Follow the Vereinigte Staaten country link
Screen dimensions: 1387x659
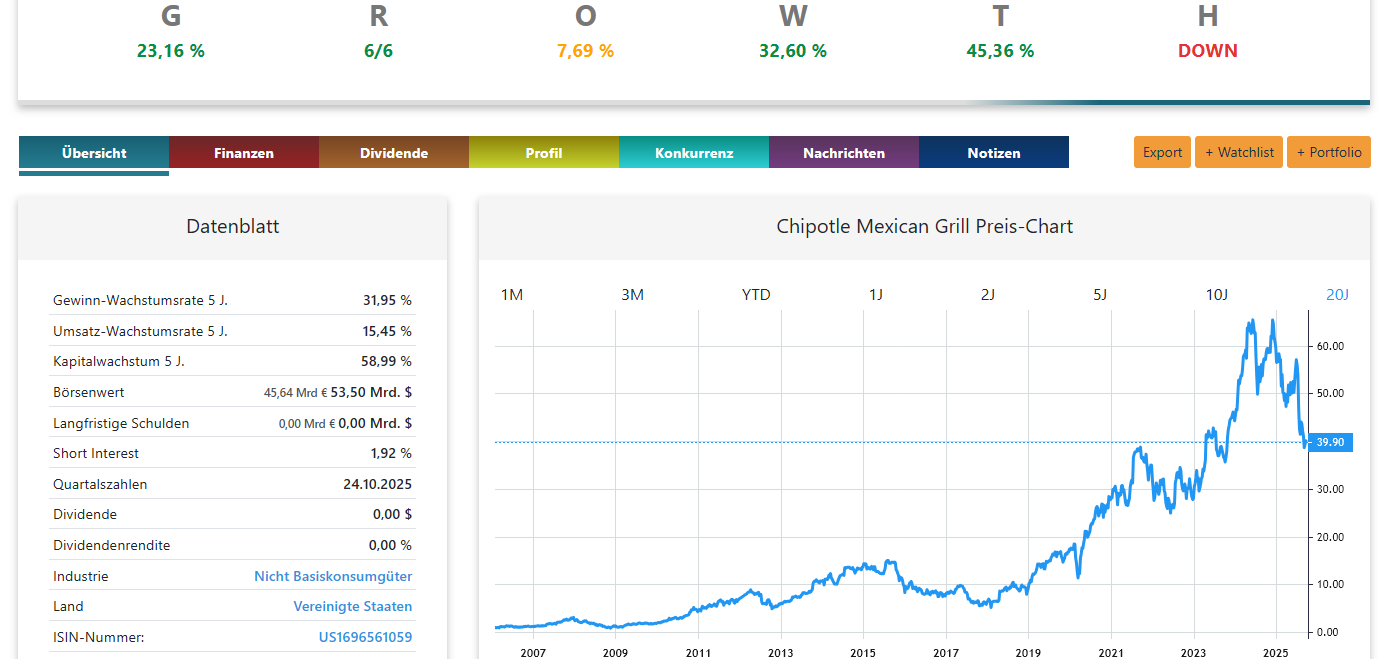(x=352, y=606)
